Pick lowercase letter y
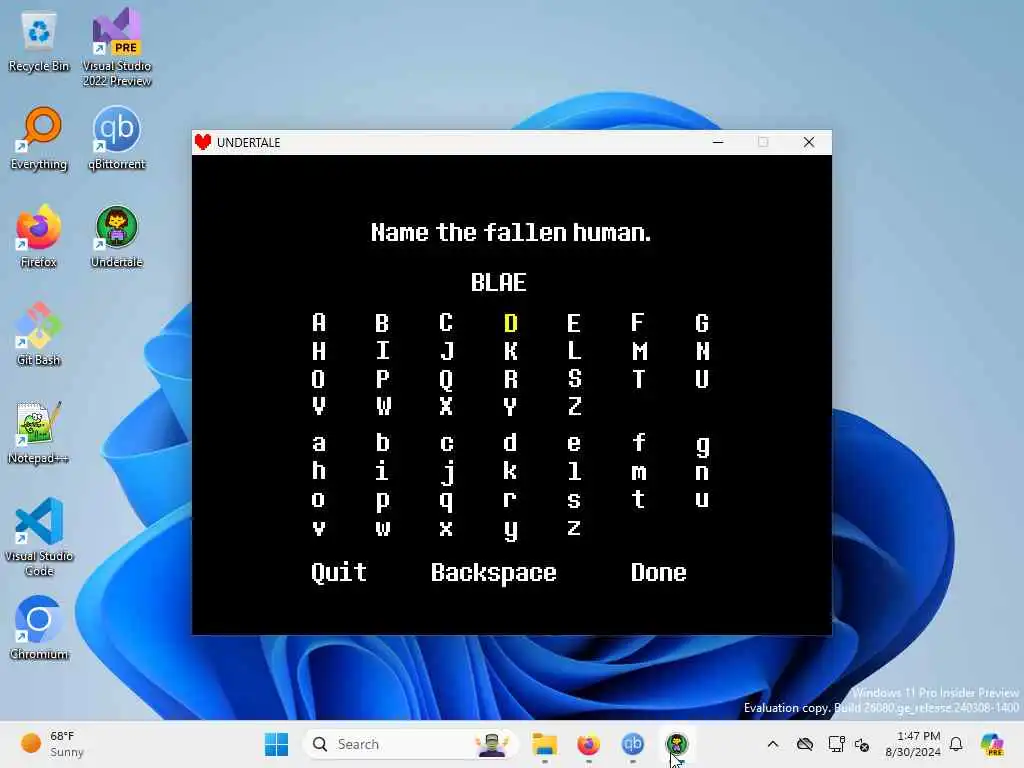Screen dimensions: 1024x768 point(511,530)
